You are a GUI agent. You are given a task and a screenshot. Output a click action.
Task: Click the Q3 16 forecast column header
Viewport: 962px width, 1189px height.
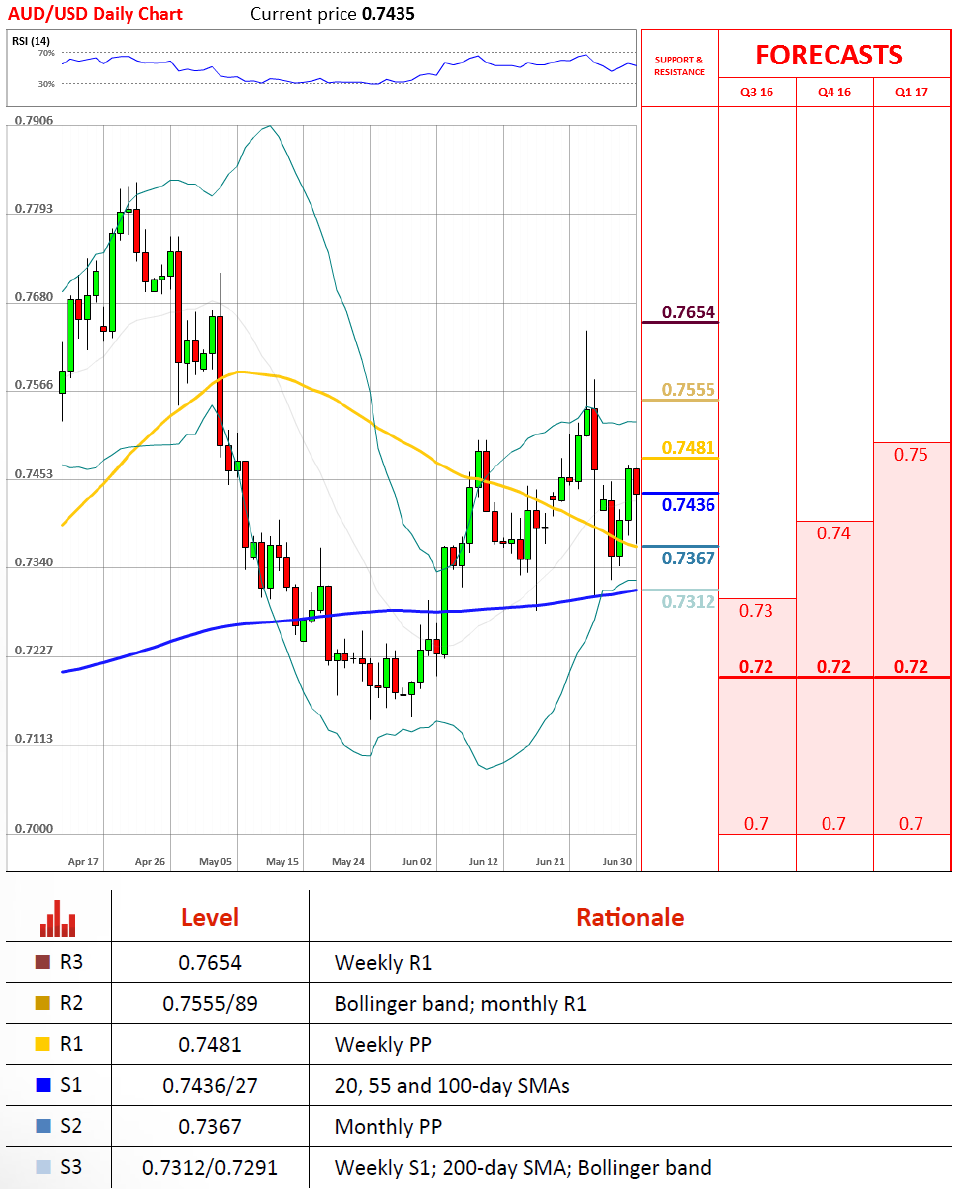pos(757,92)
